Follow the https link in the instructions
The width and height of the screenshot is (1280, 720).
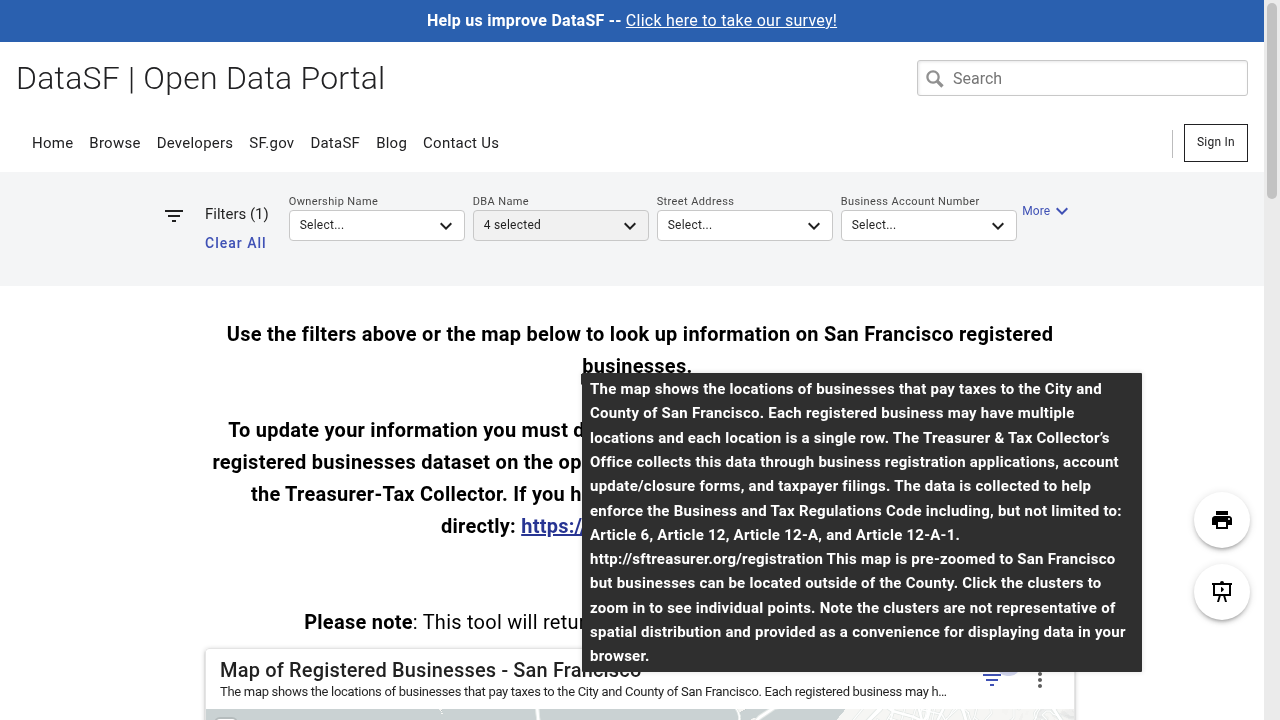(551, 526)
